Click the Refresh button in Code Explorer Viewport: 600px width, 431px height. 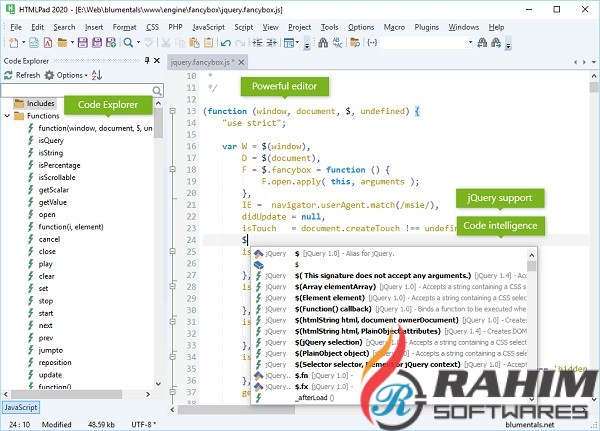[x=22, y=75]
